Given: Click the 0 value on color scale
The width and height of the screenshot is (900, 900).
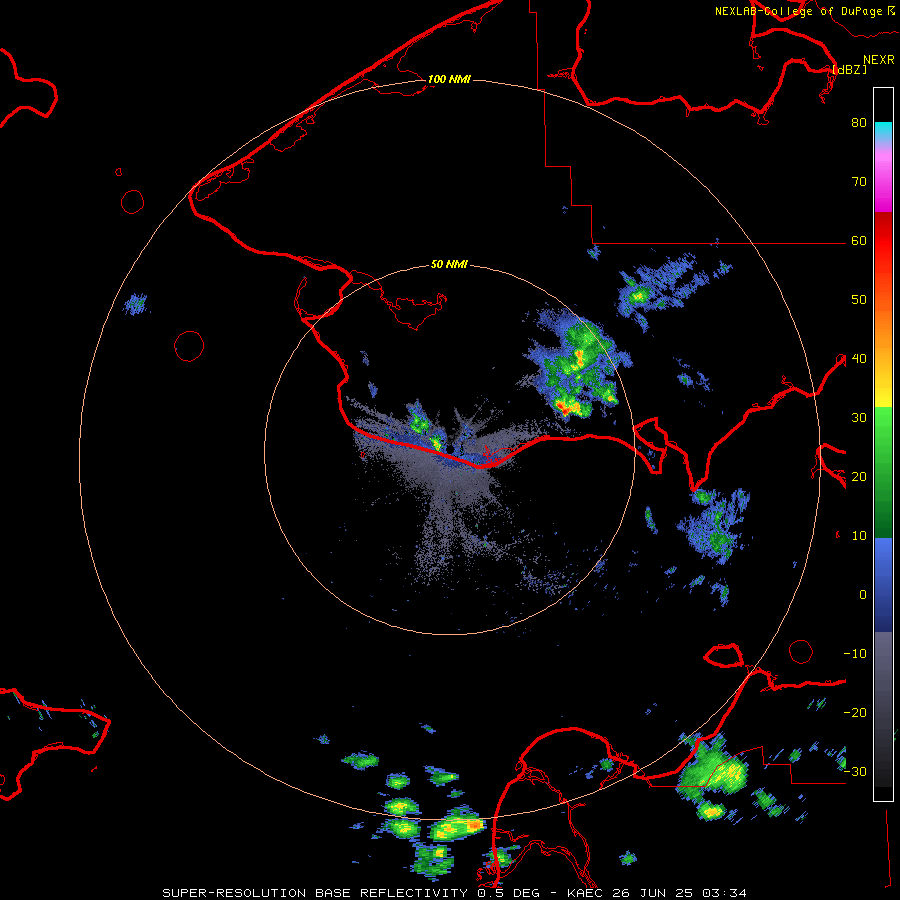Looking at the screenshot, I should point(863,595).
